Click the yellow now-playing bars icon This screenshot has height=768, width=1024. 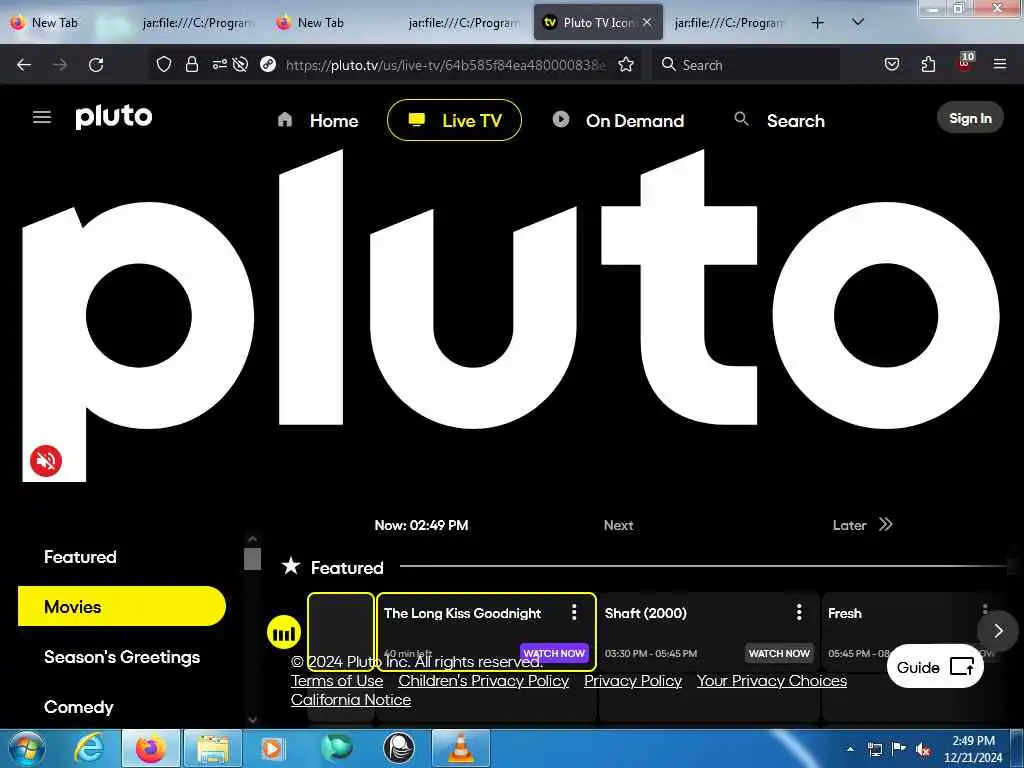[283, 633]
